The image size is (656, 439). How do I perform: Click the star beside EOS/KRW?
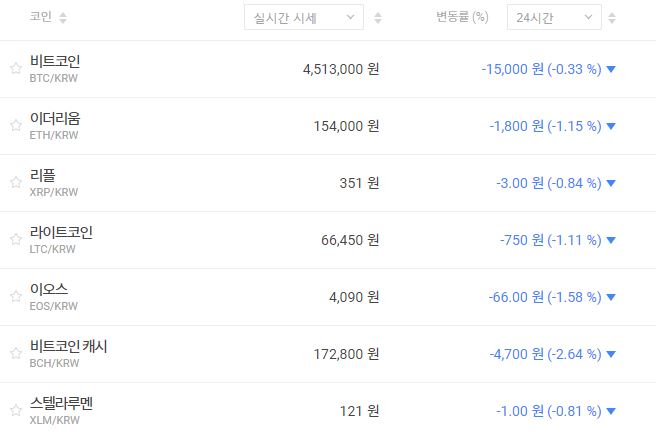tap(15, 297)
